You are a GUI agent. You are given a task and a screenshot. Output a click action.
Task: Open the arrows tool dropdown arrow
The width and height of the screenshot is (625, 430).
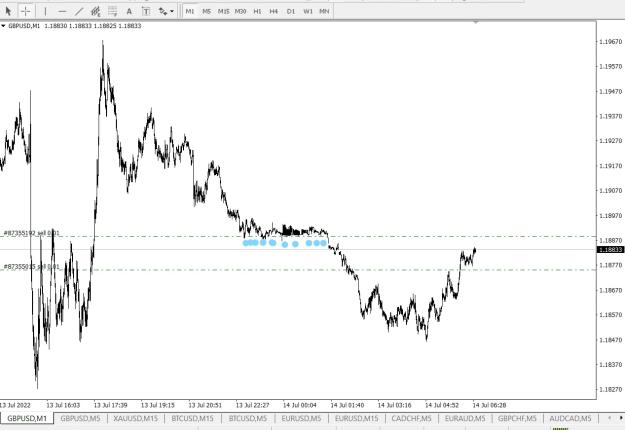tap(172, 11)
